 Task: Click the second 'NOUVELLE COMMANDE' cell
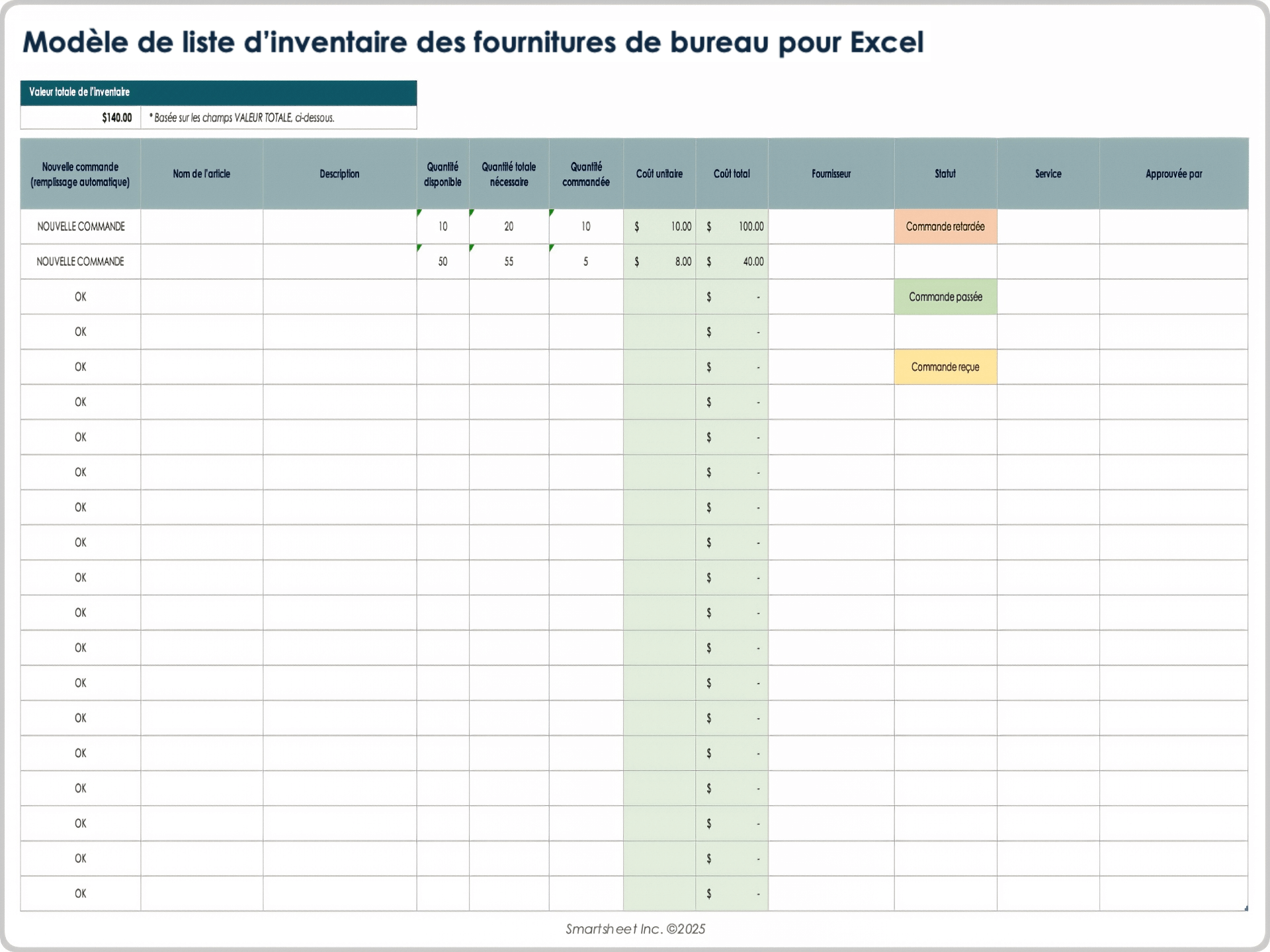click(81, 262)
